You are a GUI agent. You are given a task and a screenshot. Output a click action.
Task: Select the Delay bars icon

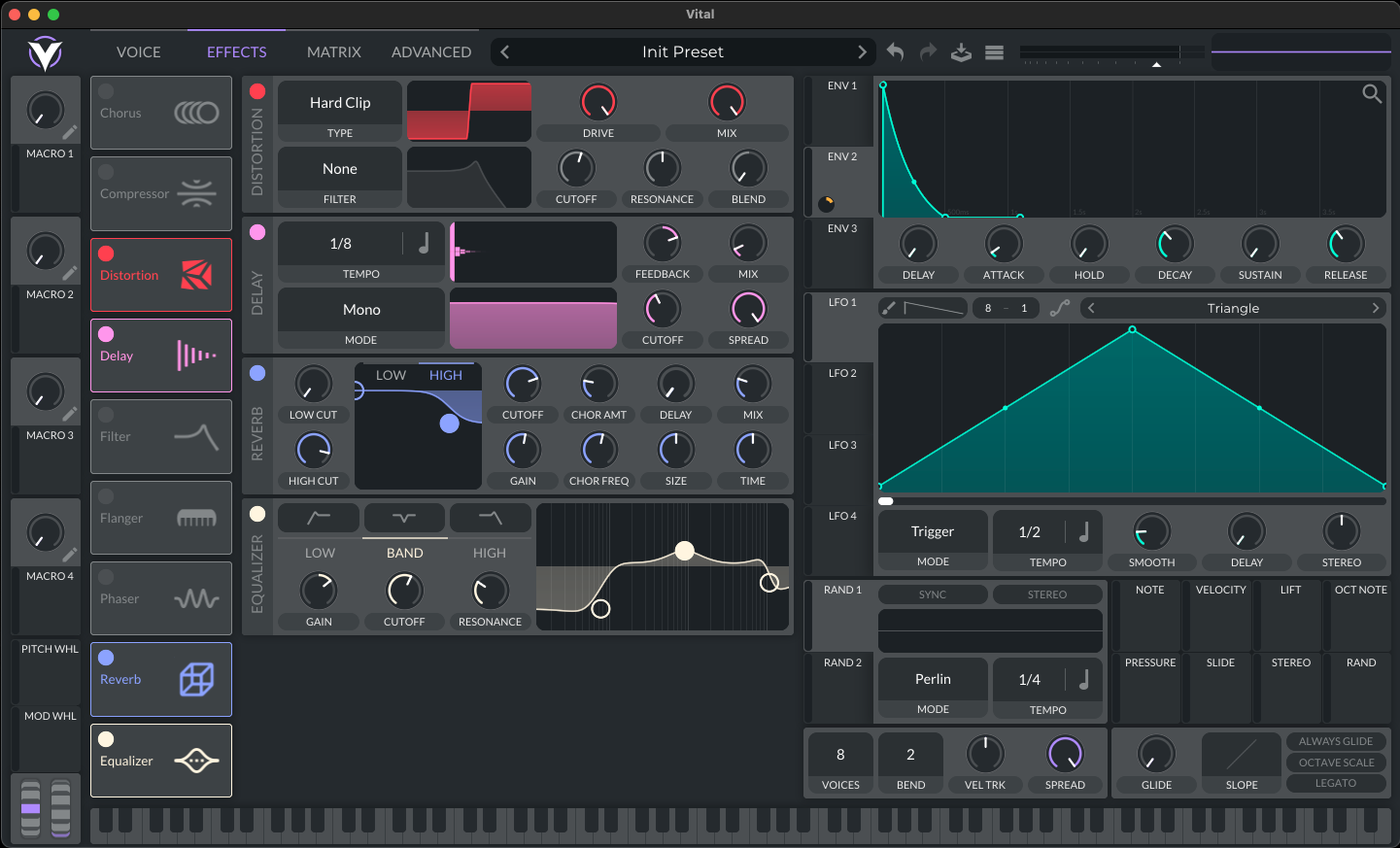point(196,356)
